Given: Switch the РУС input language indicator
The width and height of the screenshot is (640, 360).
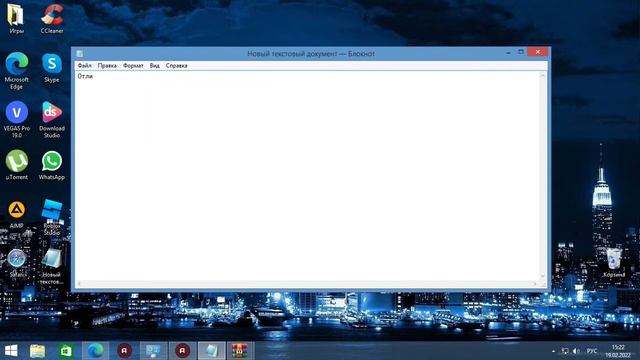Looking at the screenshot, I should coord(591,351).
